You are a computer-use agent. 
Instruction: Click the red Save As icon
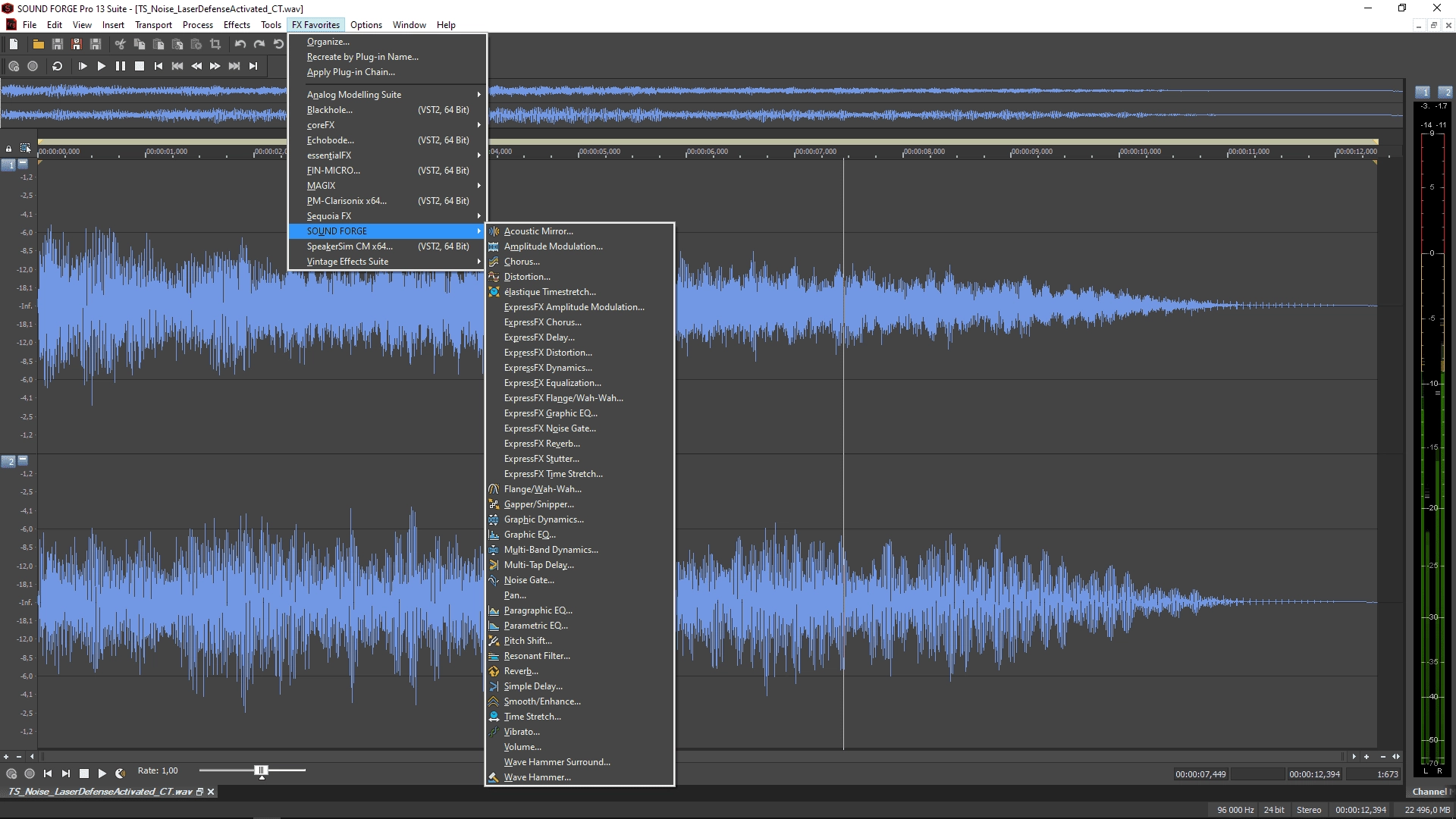(76, 45)
